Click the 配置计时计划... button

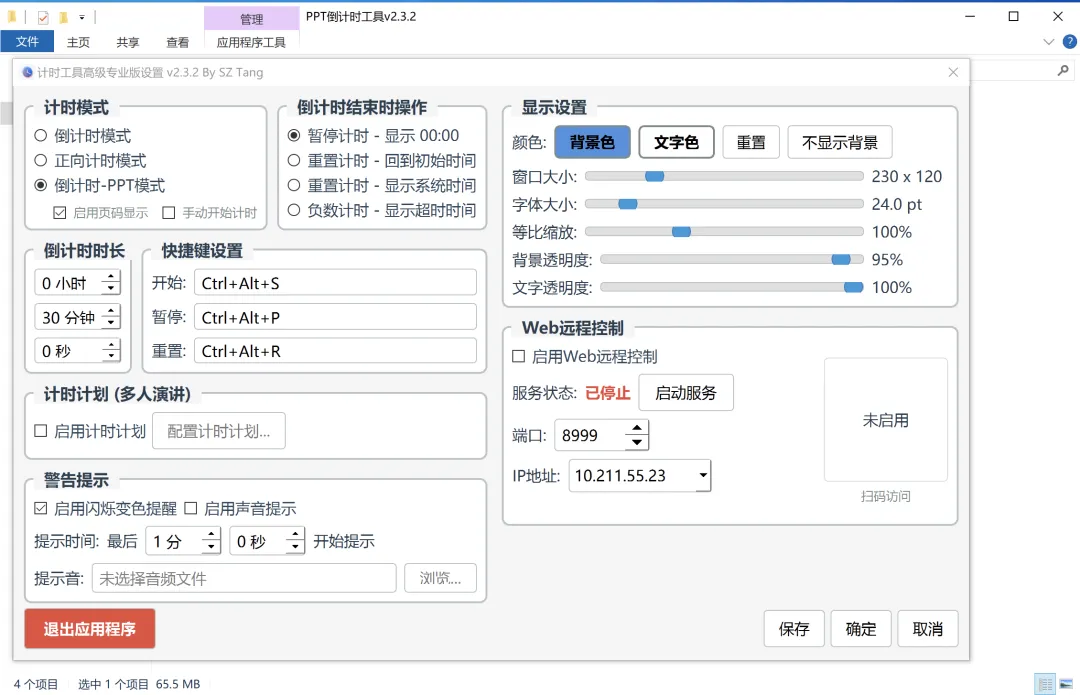(x=219, y=431)
